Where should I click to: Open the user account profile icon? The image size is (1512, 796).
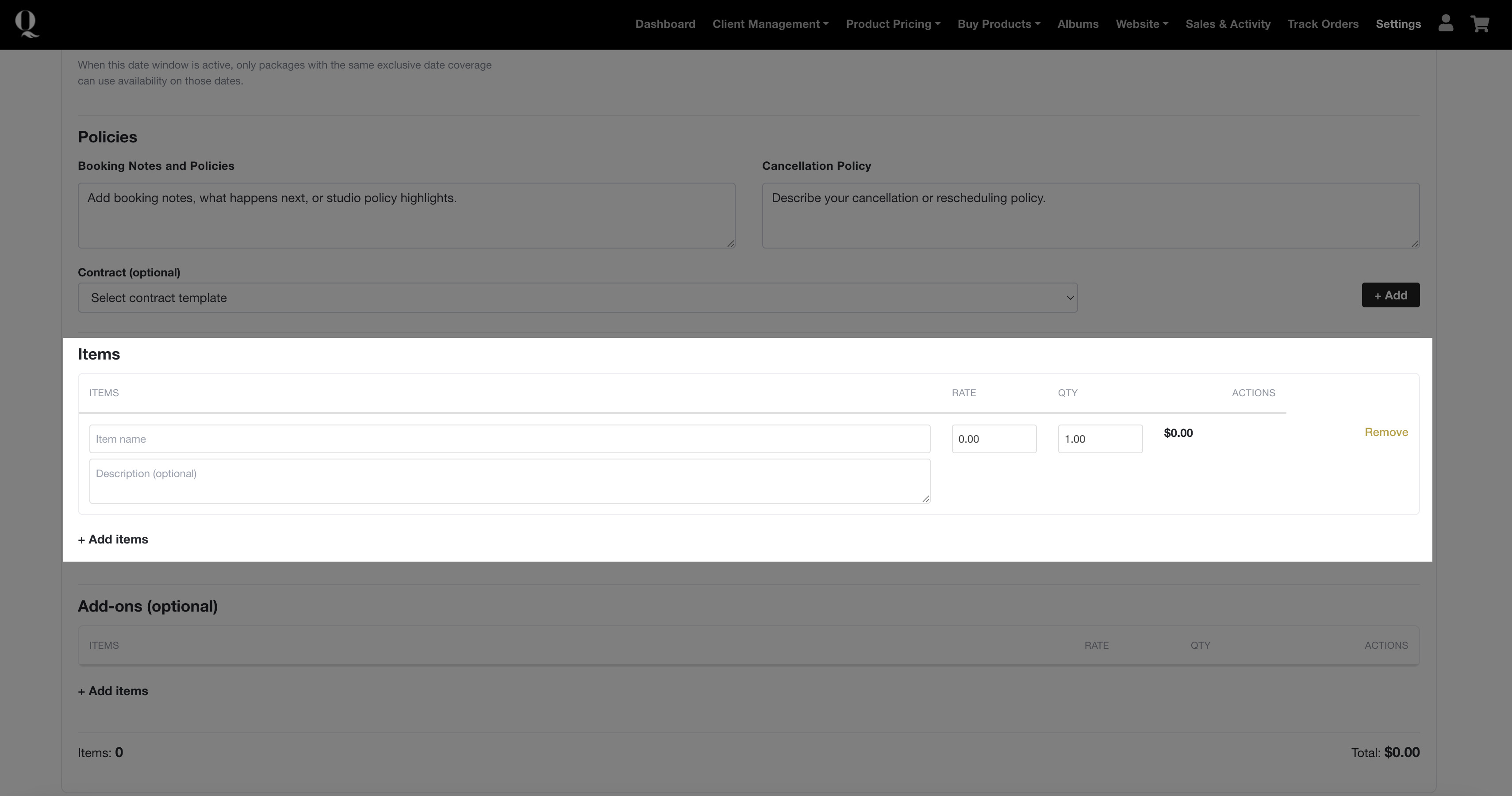(1445, 23)
